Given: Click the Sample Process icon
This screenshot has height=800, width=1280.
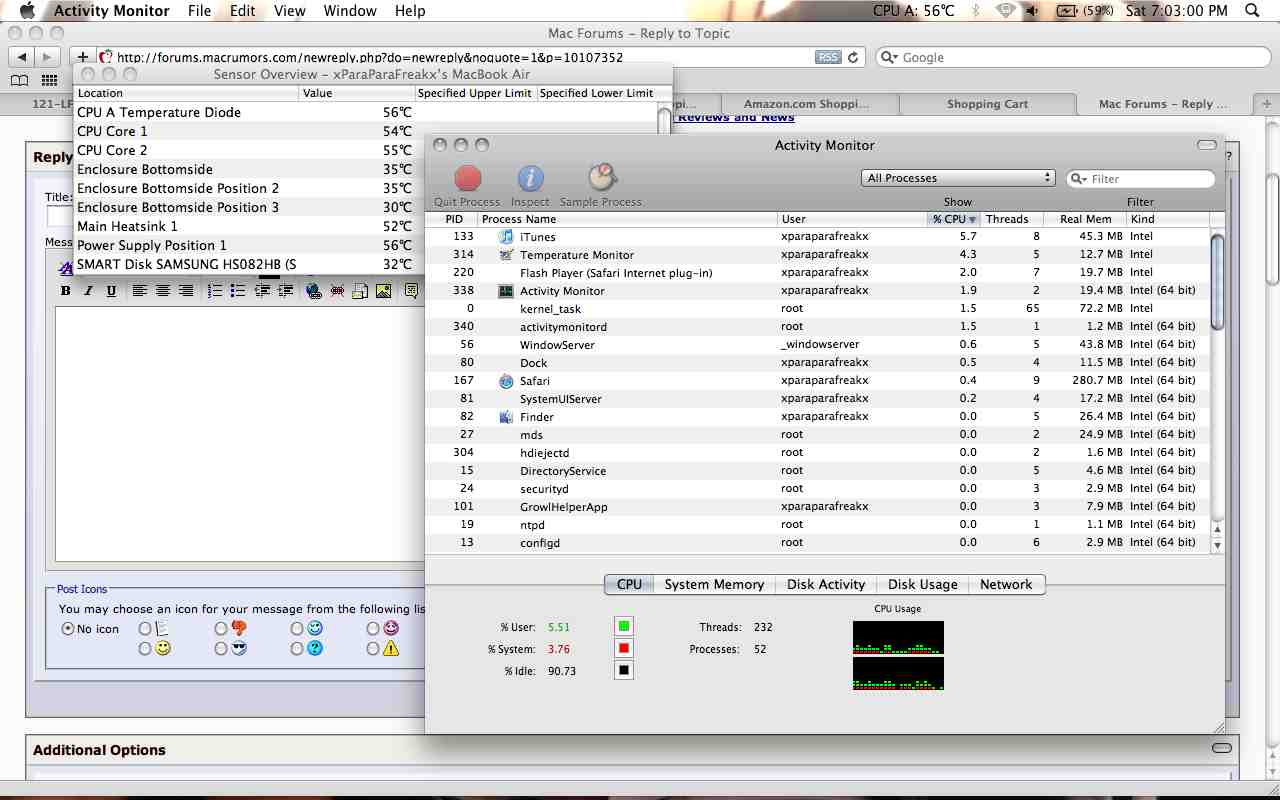Looking at the screenshot, I should [601, 178].
